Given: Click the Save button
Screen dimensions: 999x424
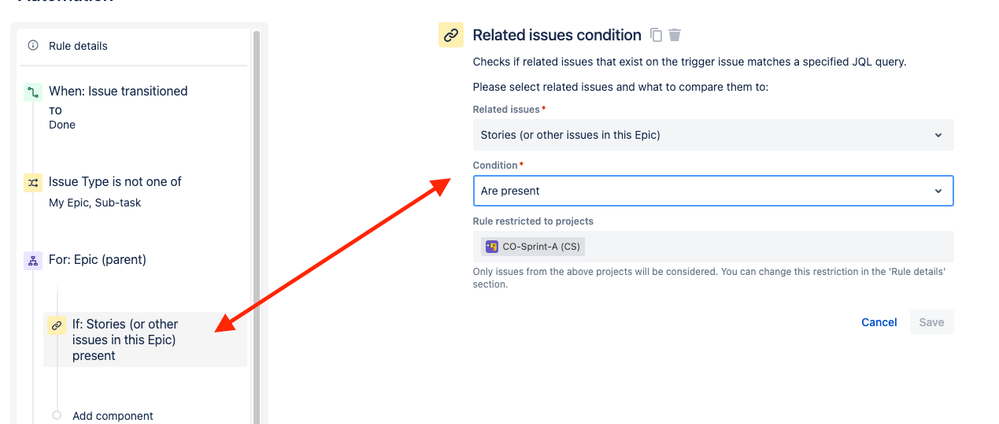Looking at the screenshot, I should click(931, 322).
